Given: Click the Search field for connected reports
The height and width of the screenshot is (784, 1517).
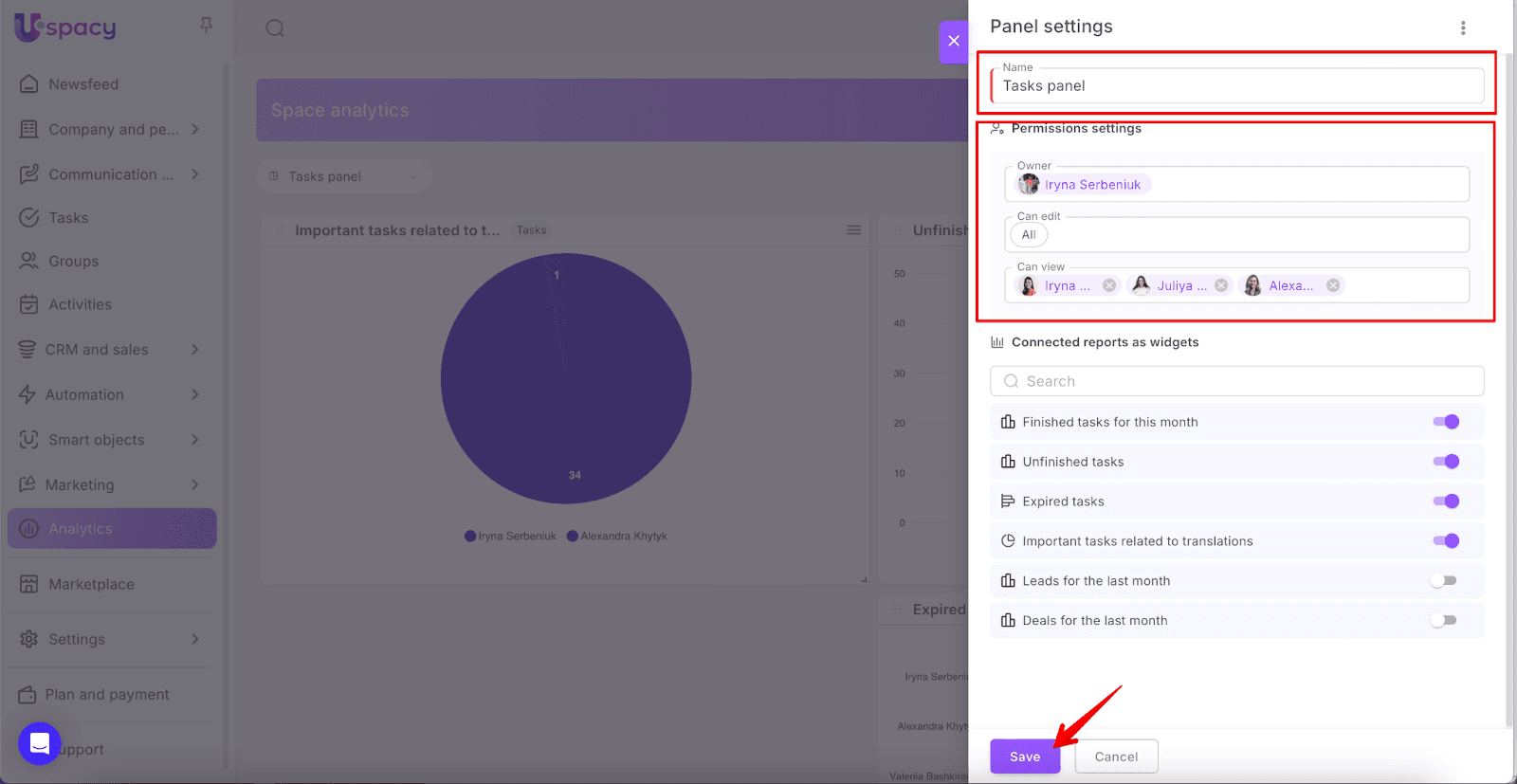Looking at the screenshot, I should (x=1236, y=381).
